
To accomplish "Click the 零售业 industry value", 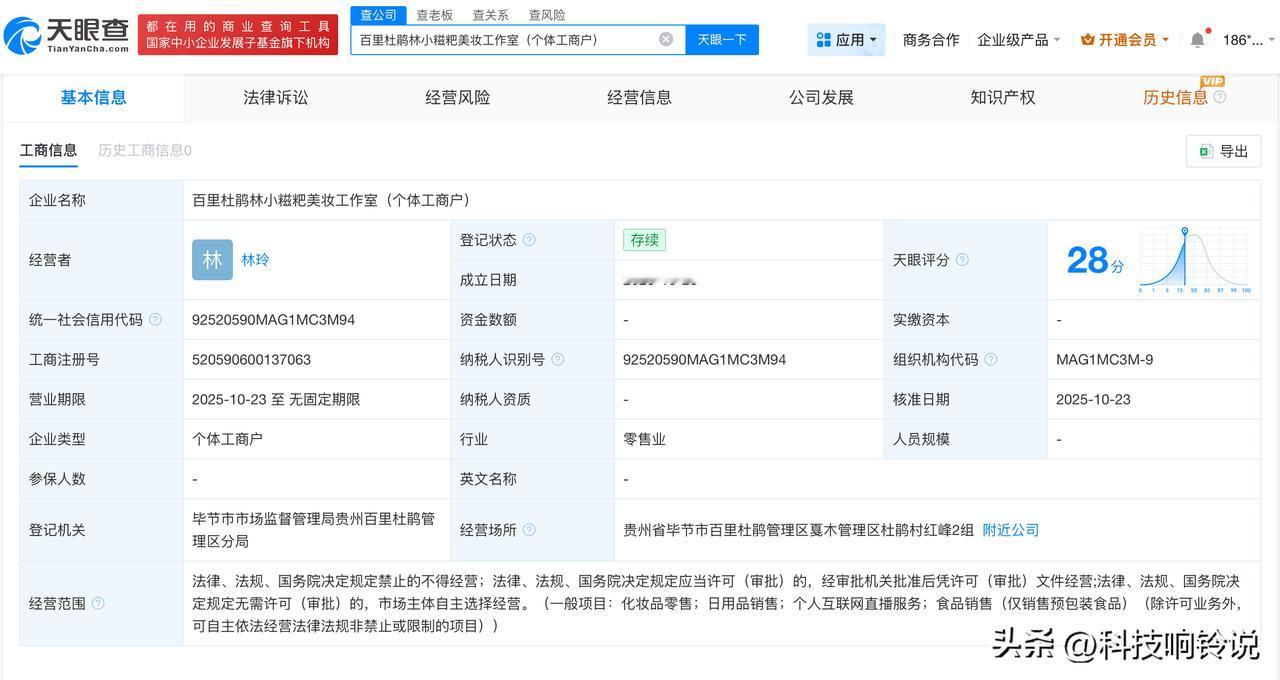I will click(645, 440).
